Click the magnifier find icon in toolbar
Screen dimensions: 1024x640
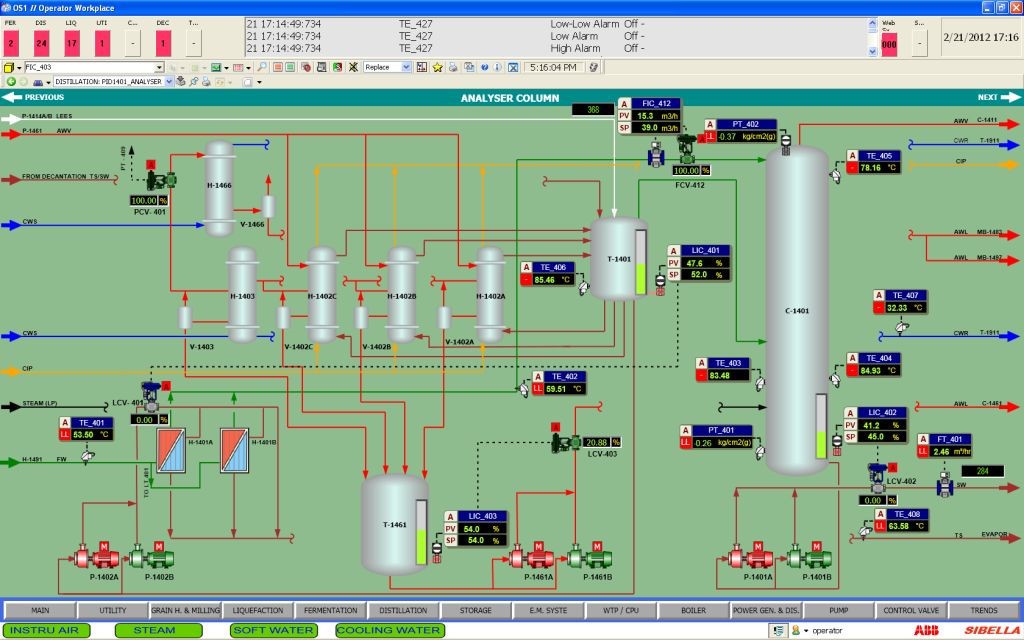click(263, 67)
